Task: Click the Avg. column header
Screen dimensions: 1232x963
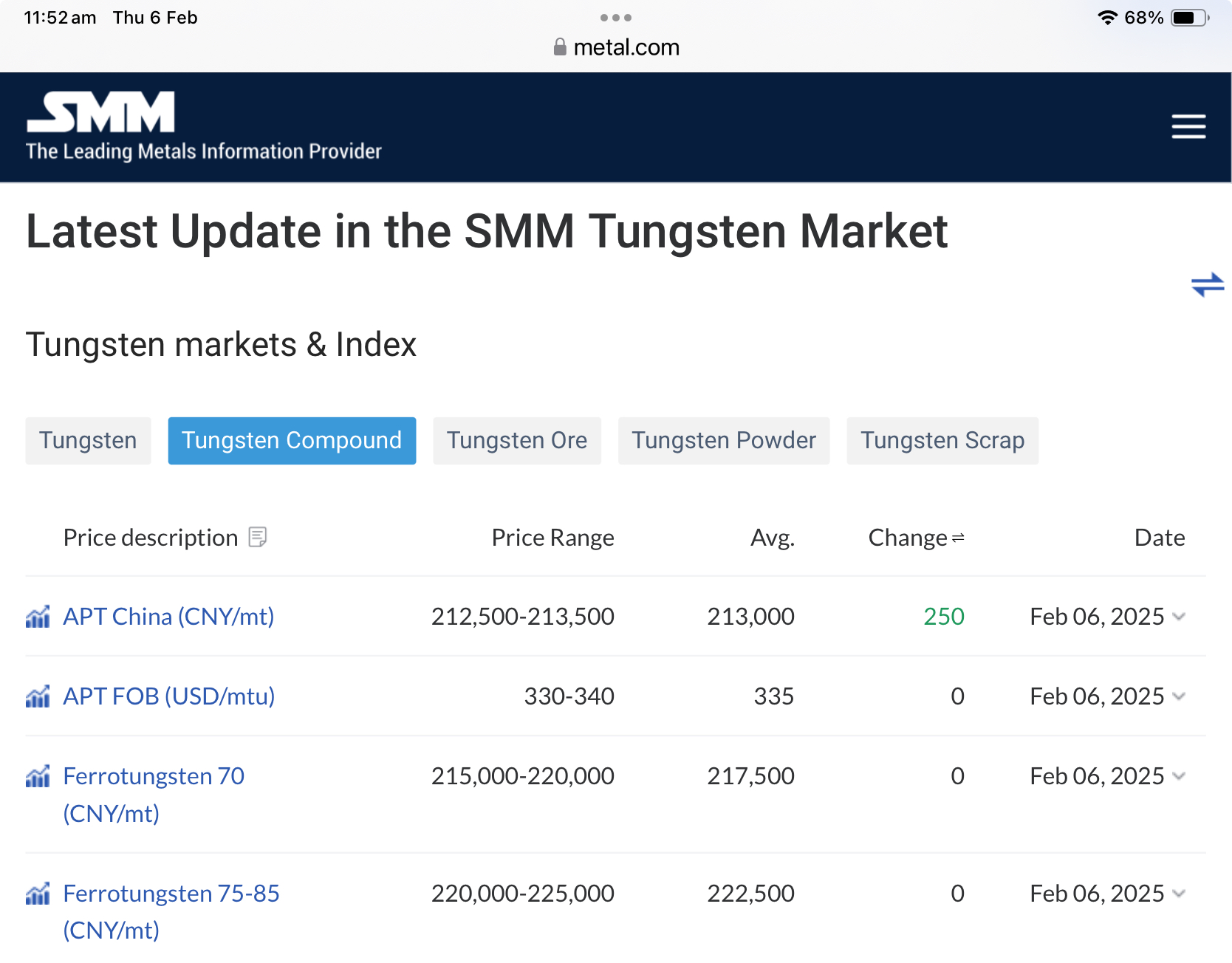Action: click(x=773, y=538)
